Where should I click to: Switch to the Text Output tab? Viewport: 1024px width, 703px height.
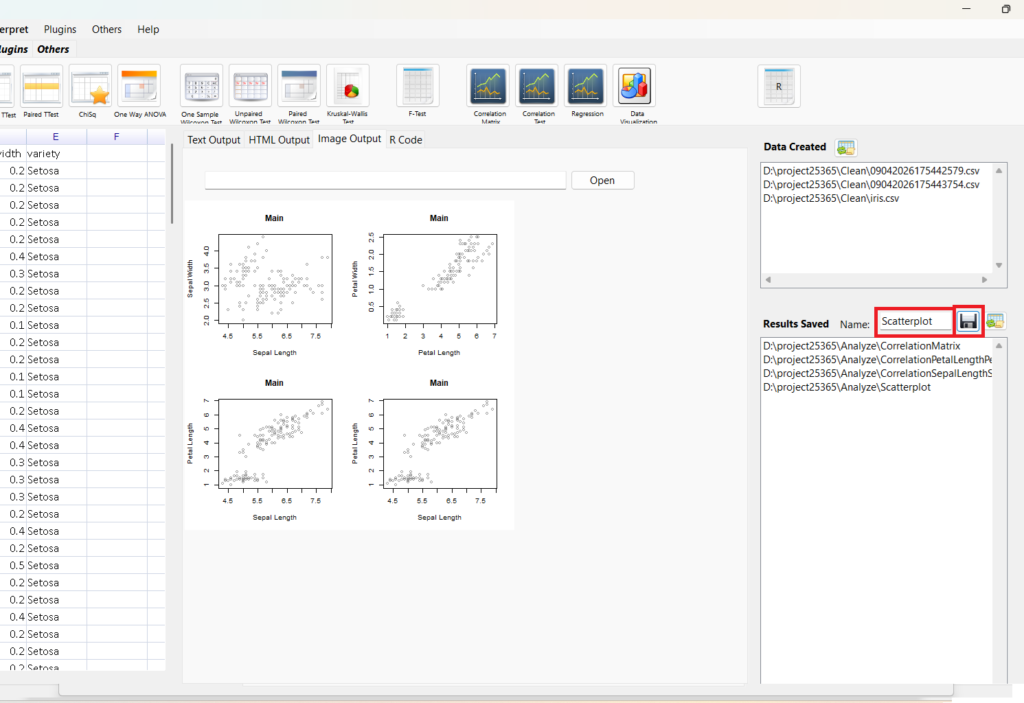pos(214,140)
